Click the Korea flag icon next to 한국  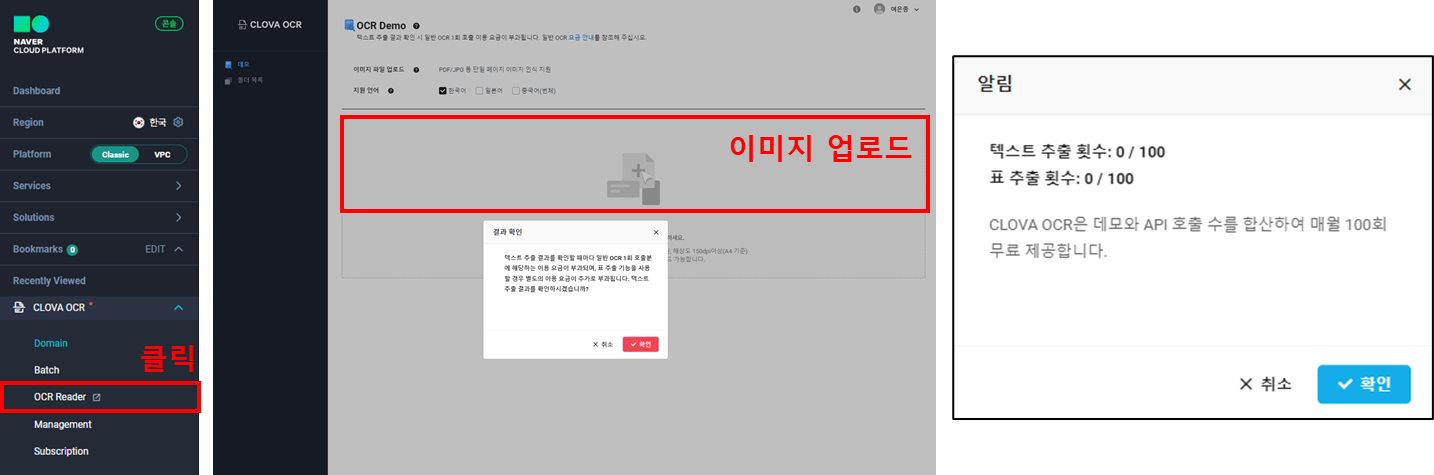(139, 122)
